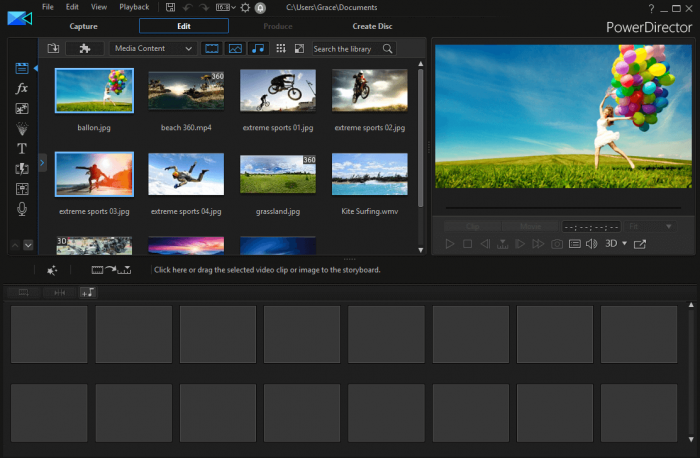Toggle the image files filter
The width and height of the screenshot is (700, 458).
point(235,48)
